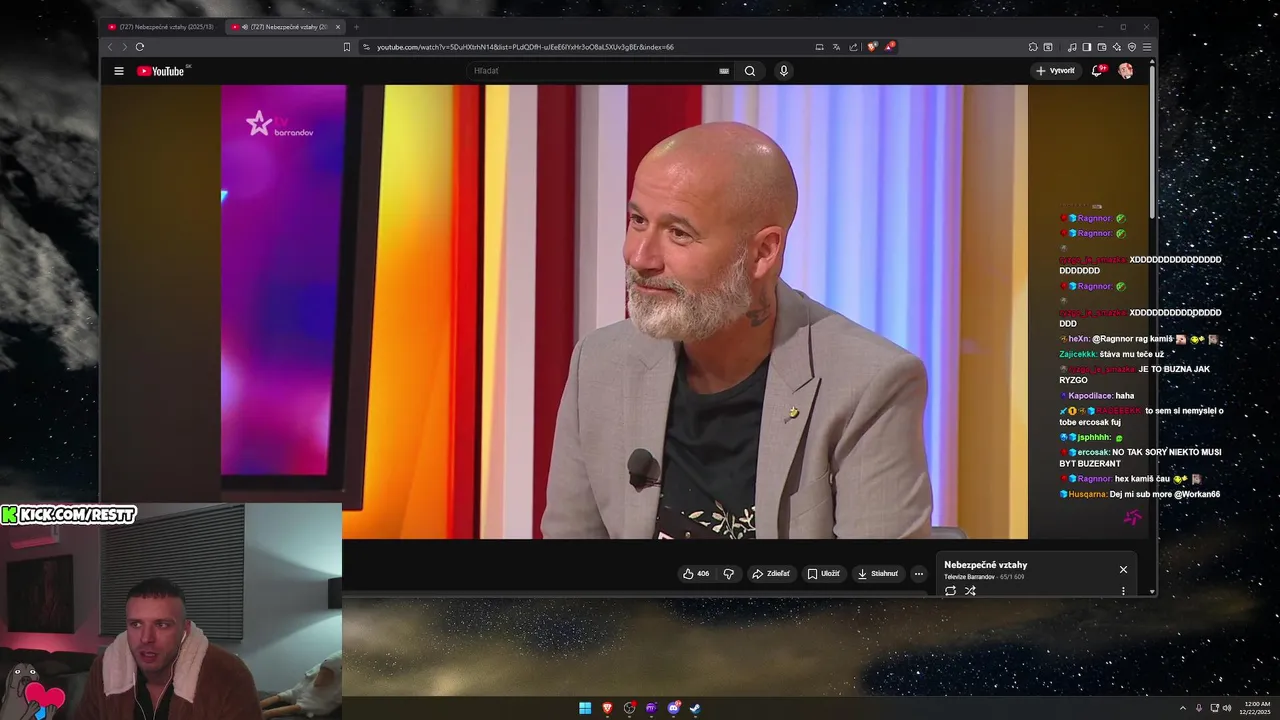This screenshot has width=1280, height=720.
Task: Open the on-screen keyboard icon in search box
Action: 724,71
